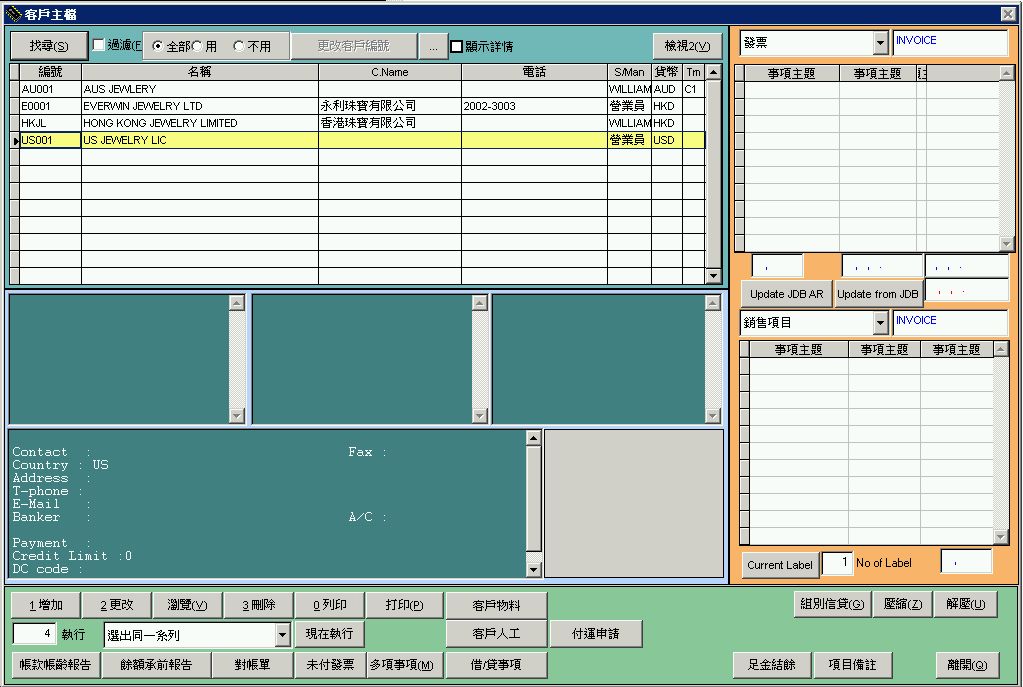Click the 瀏覽(V) browse button
Image resolution: width=1023 pixels, height=687 pixels.
click(x=187, y=605)
